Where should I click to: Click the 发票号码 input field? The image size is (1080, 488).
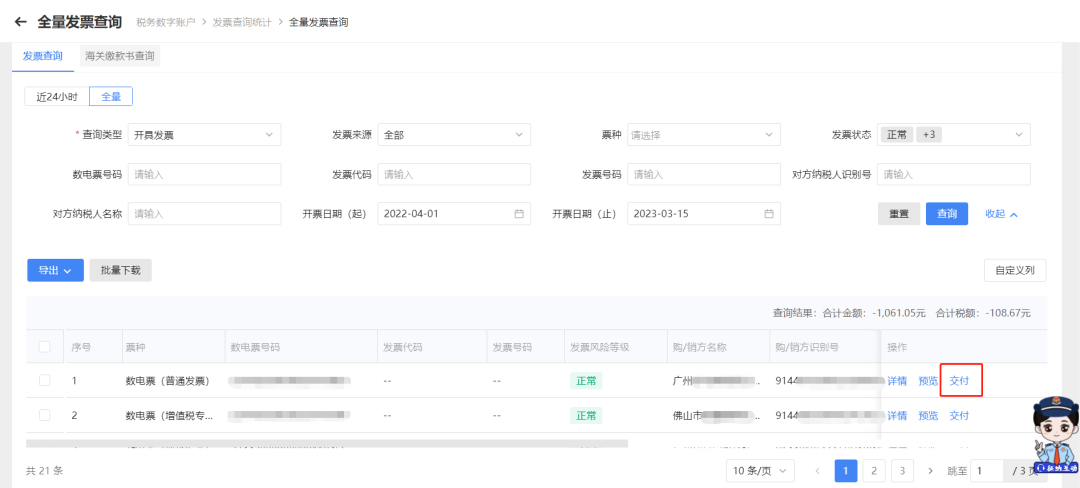[x=704, y=174]
